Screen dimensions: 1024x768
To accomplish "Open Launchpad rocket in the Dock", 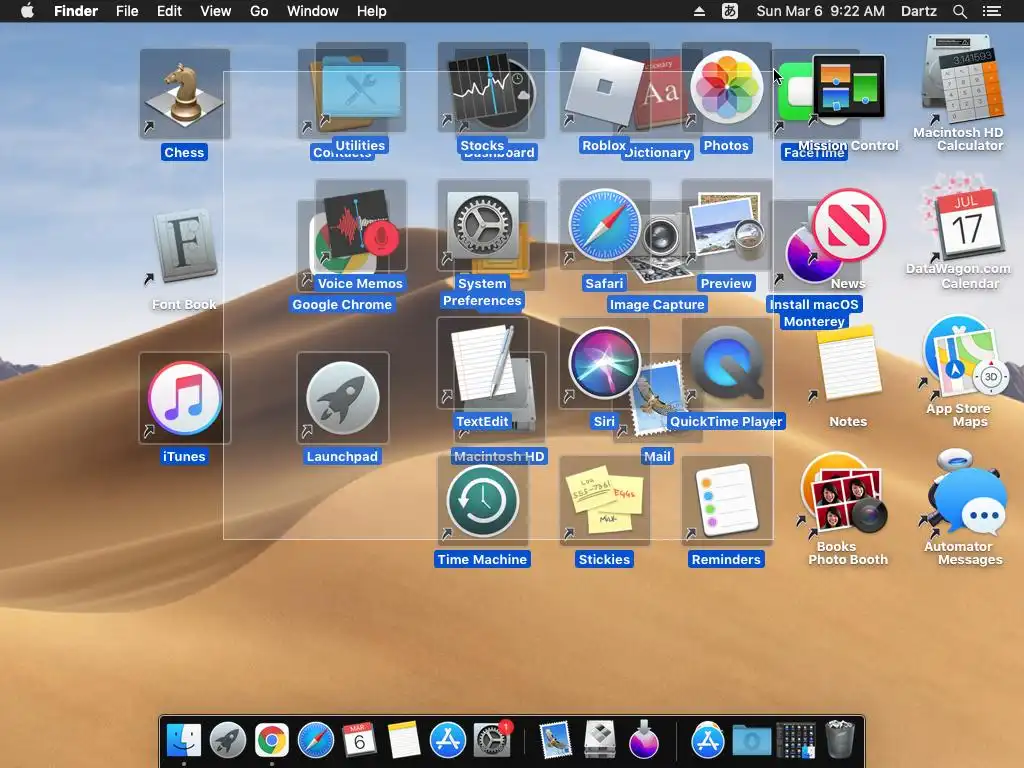I will click(228, 740).
